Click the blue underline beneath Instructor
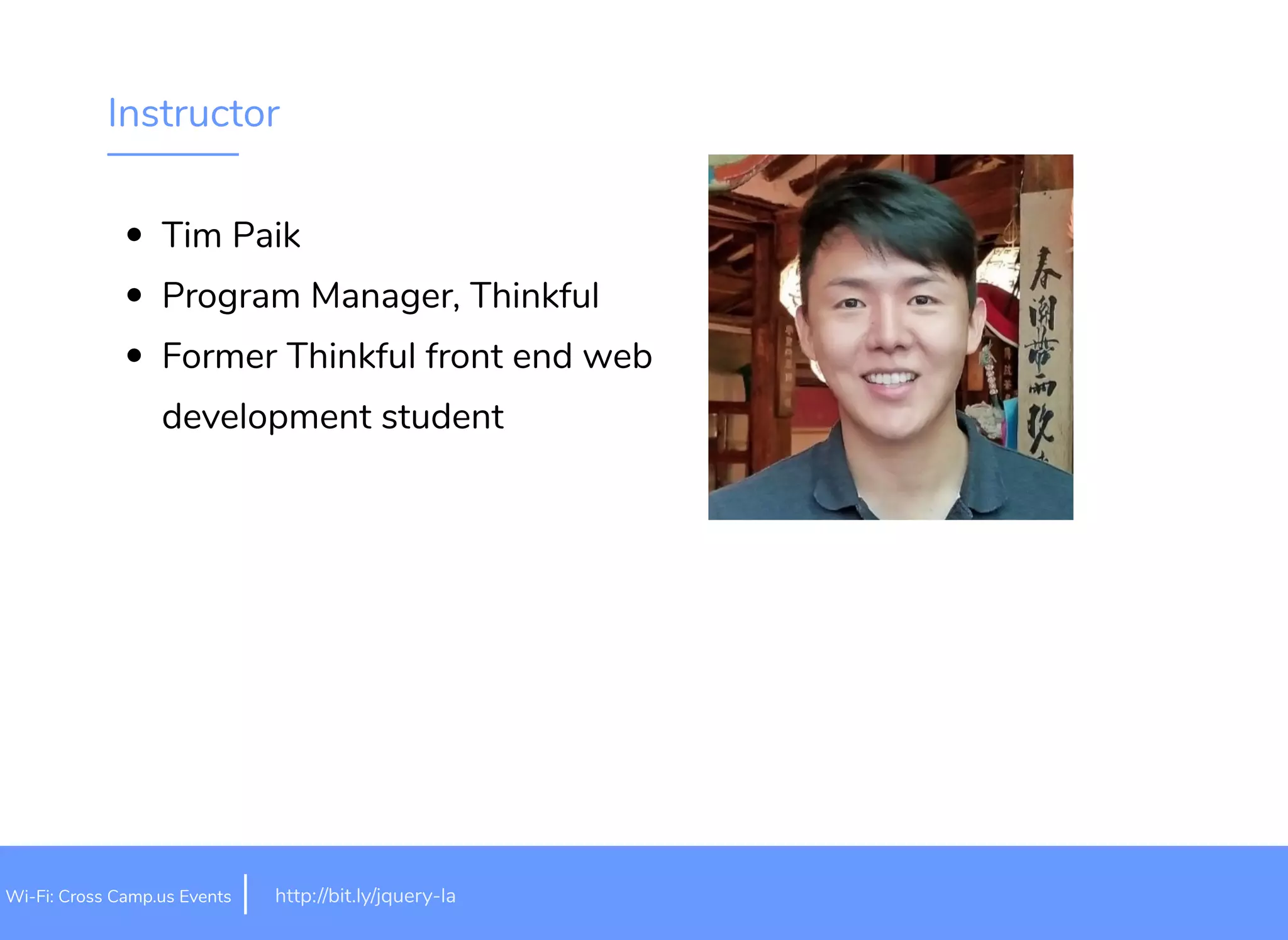This screenshot has width=1288, height=940. 173,154
